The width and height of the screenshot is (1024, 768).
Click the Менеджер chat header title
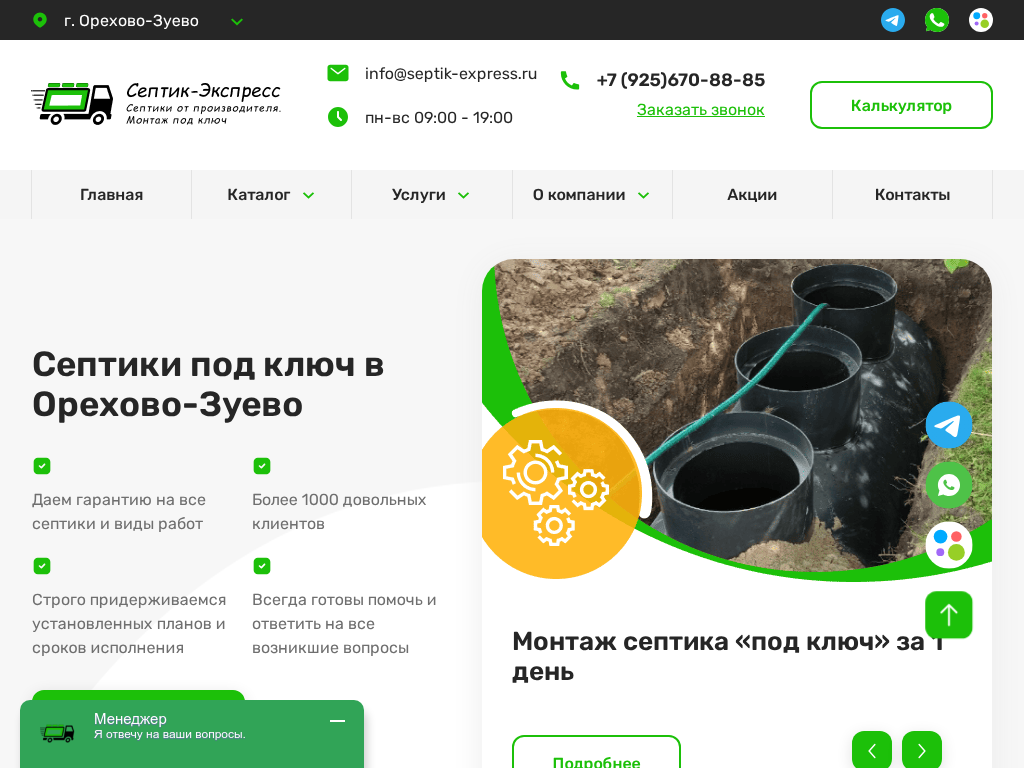[x=130, y=718]
